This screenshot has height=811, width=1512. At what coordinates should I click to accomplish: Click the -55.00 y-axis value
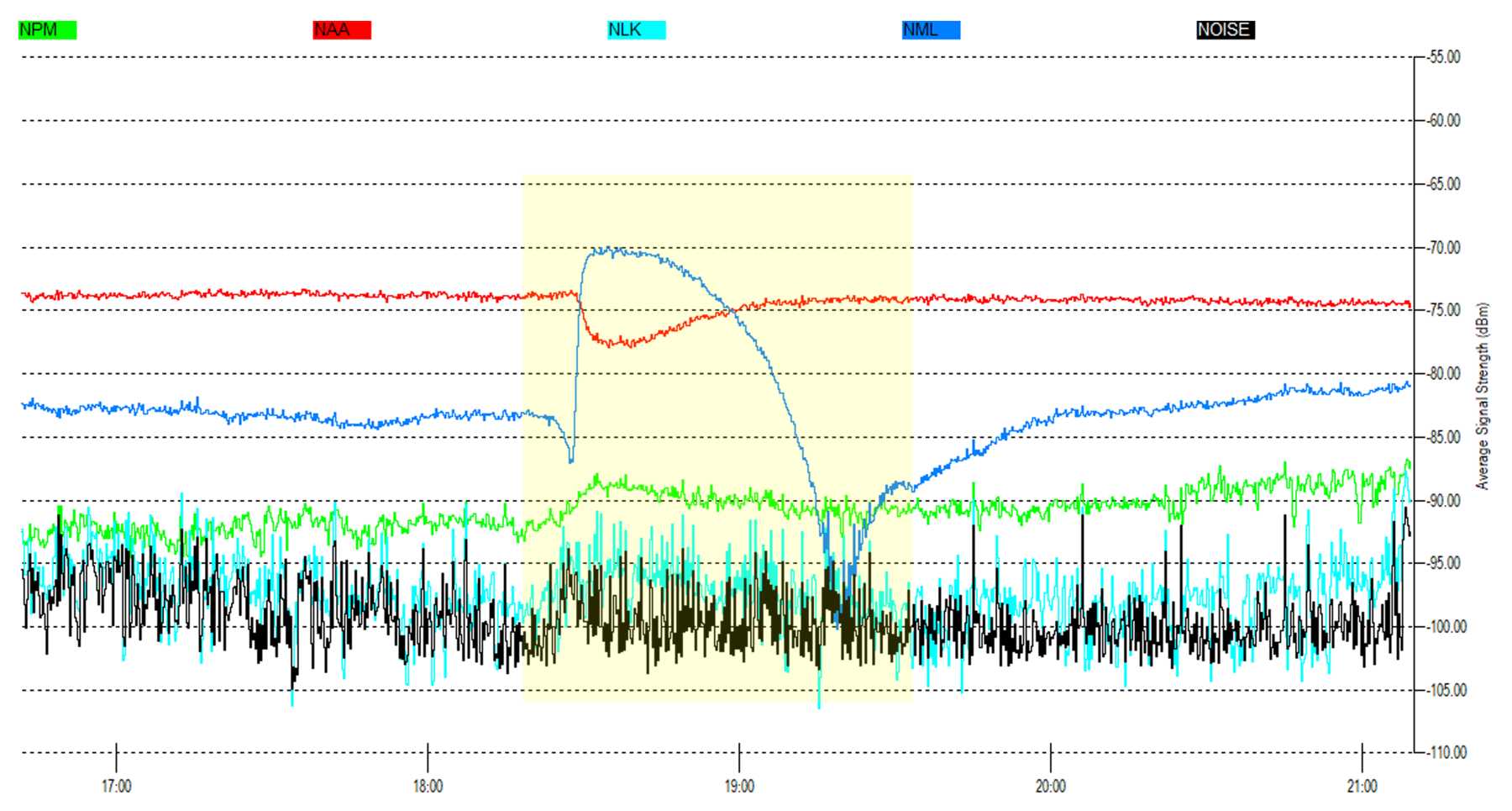(x=1444, y=57)
